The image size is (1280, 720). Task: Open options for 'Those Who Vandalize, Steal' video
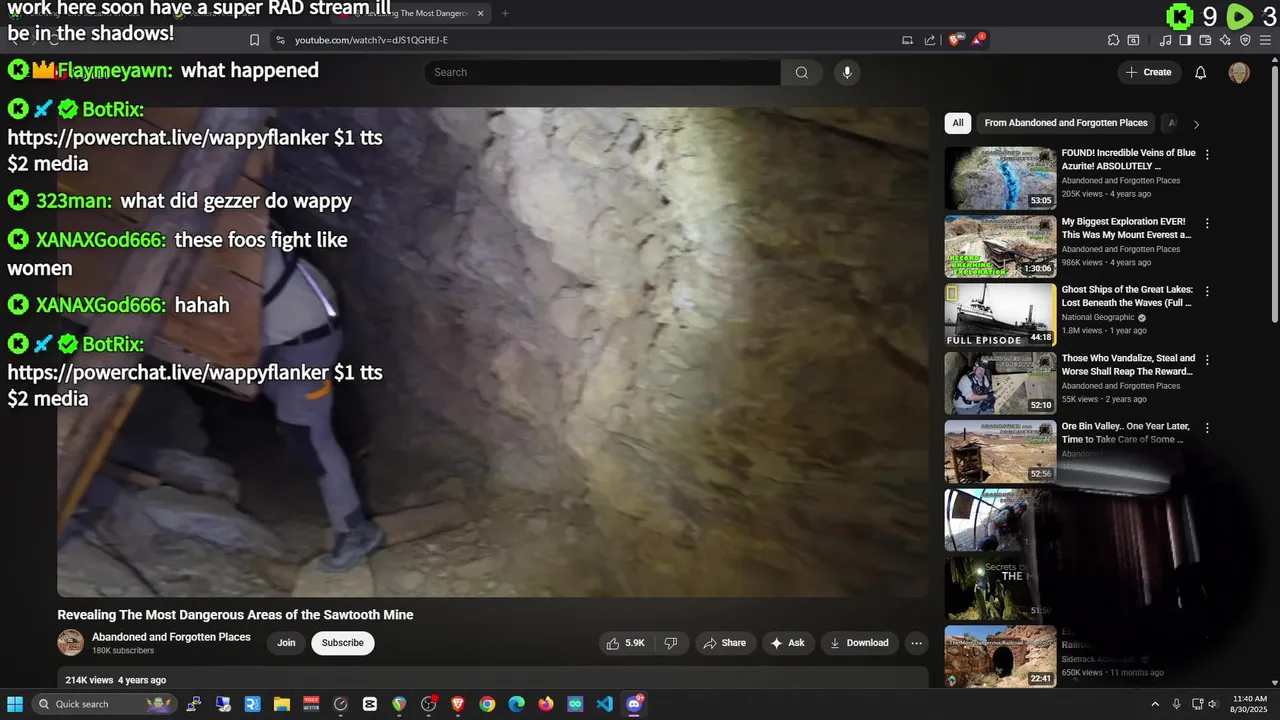tap(1207, 359)
